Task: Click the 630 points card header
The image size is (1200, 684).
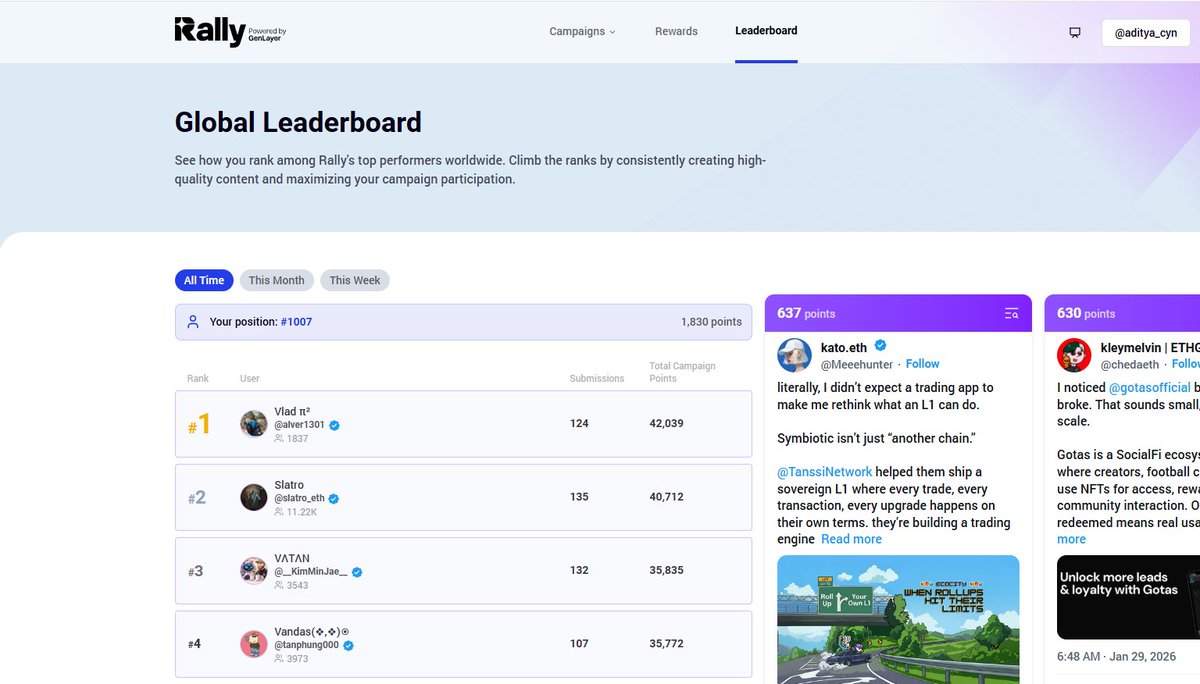Action: point(1122,313)
